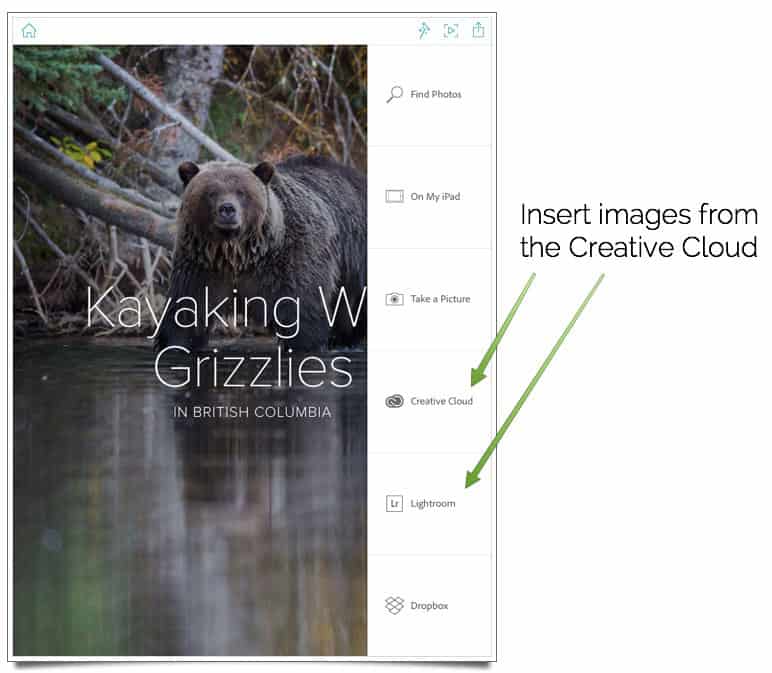Click the preview play icon
Screen dimensions: 772x673
tap(451, 31)
